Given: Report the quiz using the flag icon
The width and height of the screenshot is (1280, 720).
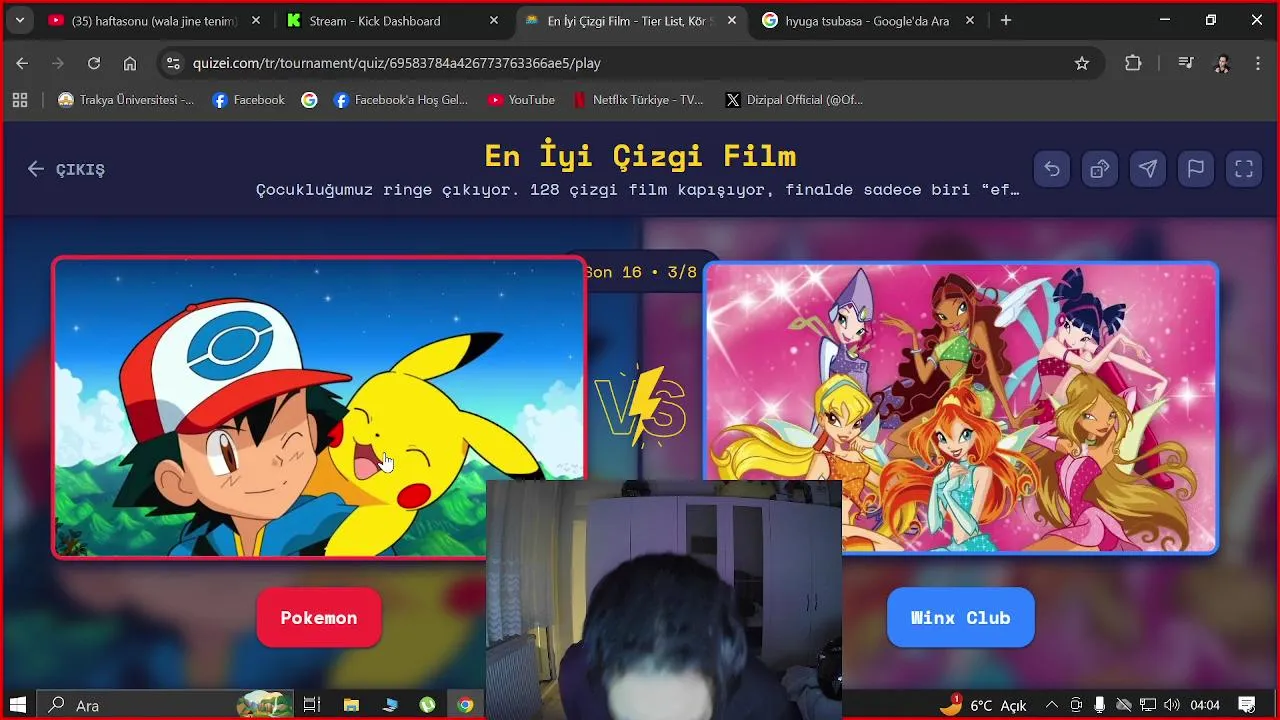Looking at the screenshot, I should coord(1196,169).
